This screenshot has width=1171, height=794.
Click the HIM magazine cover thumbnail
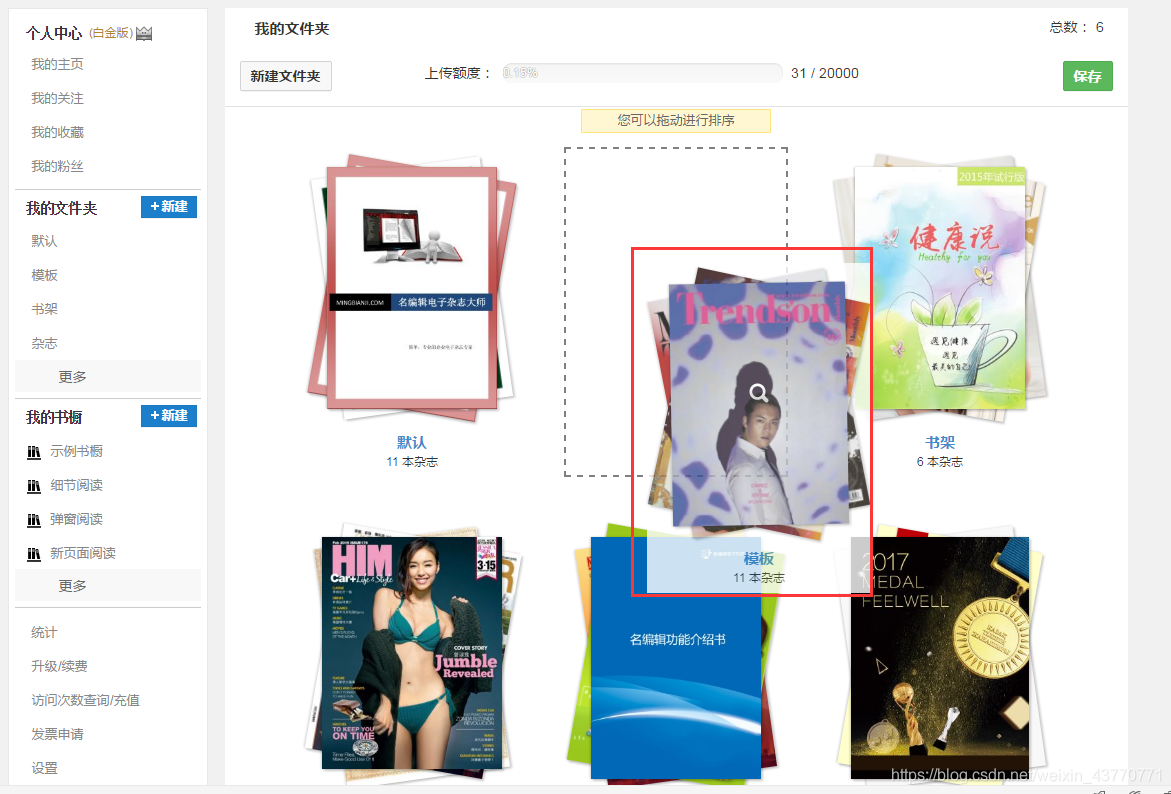point(411,652)
